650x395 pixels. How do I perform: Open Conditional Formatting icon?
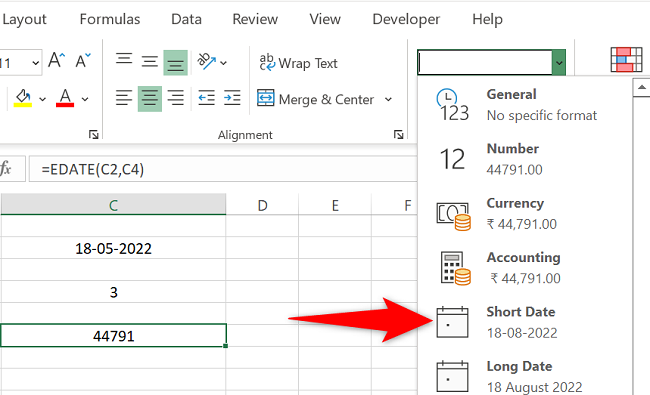click(x=626, y=60)
